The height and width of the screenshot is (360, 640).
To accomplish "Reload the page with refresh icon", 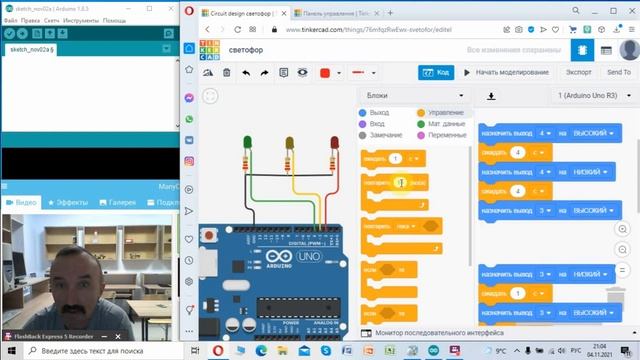I will (238, 29).
